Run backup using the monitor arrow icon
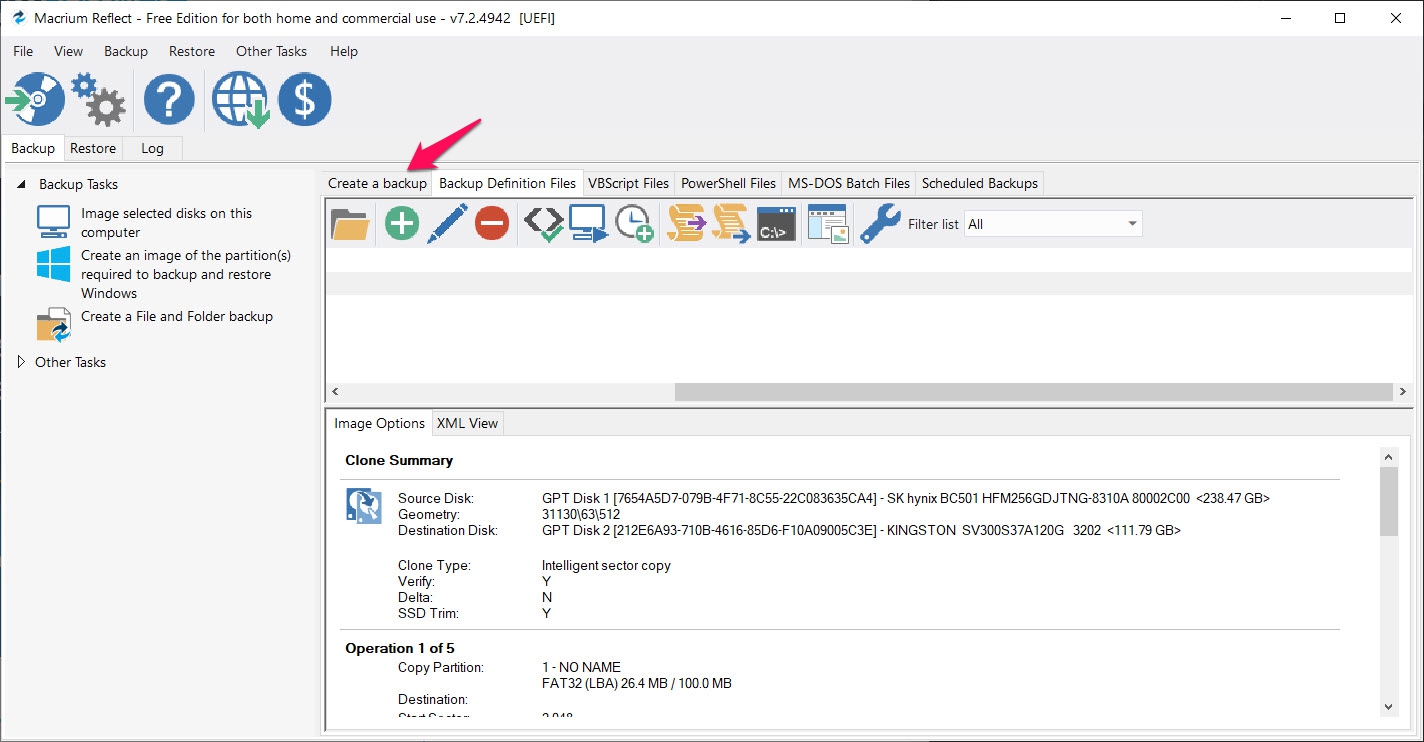Image resolution: width=1424 pixels, height=742 pixels. click(589, 224)
